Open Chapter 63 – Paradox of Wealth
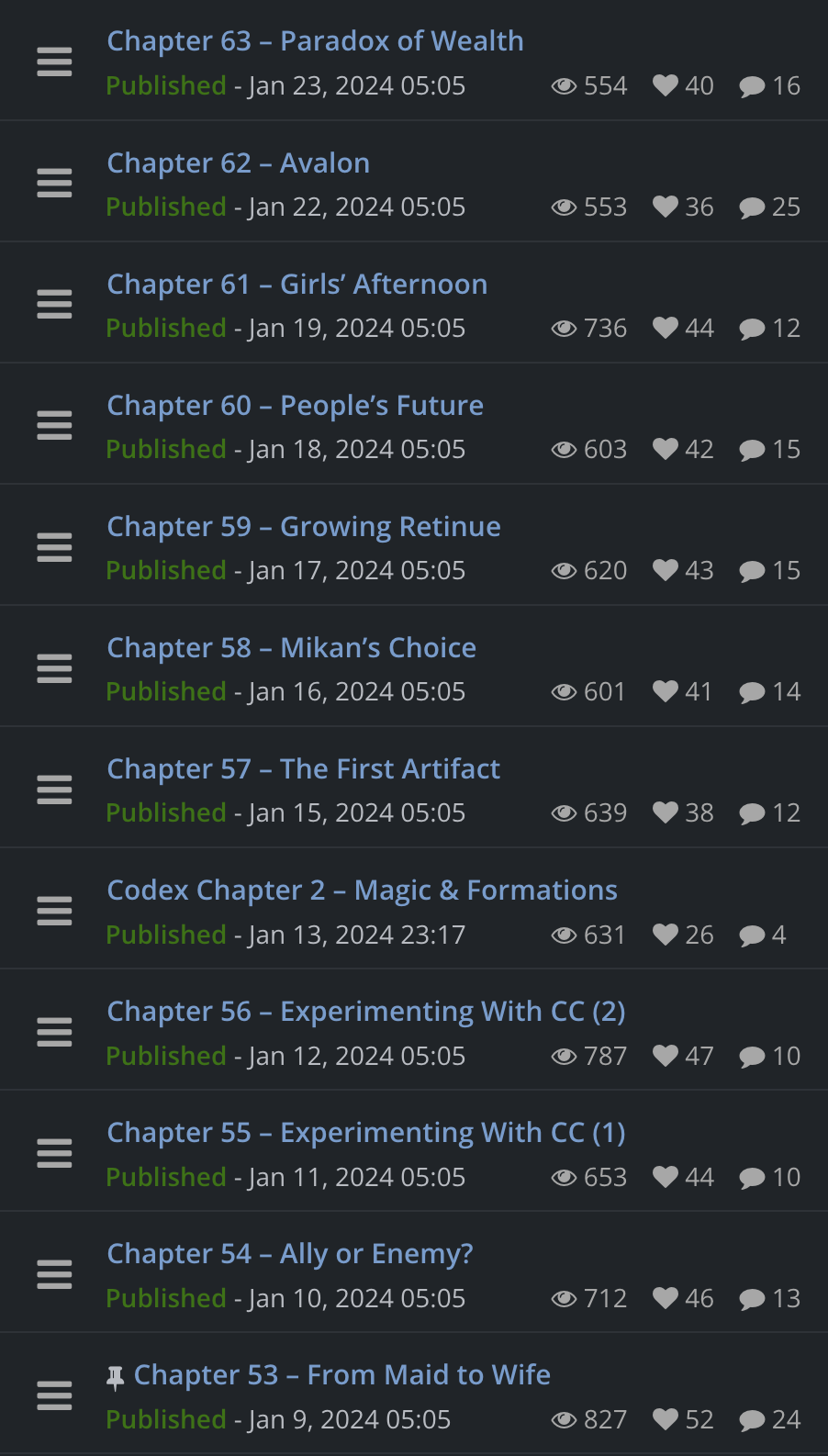 coord(315,41)
